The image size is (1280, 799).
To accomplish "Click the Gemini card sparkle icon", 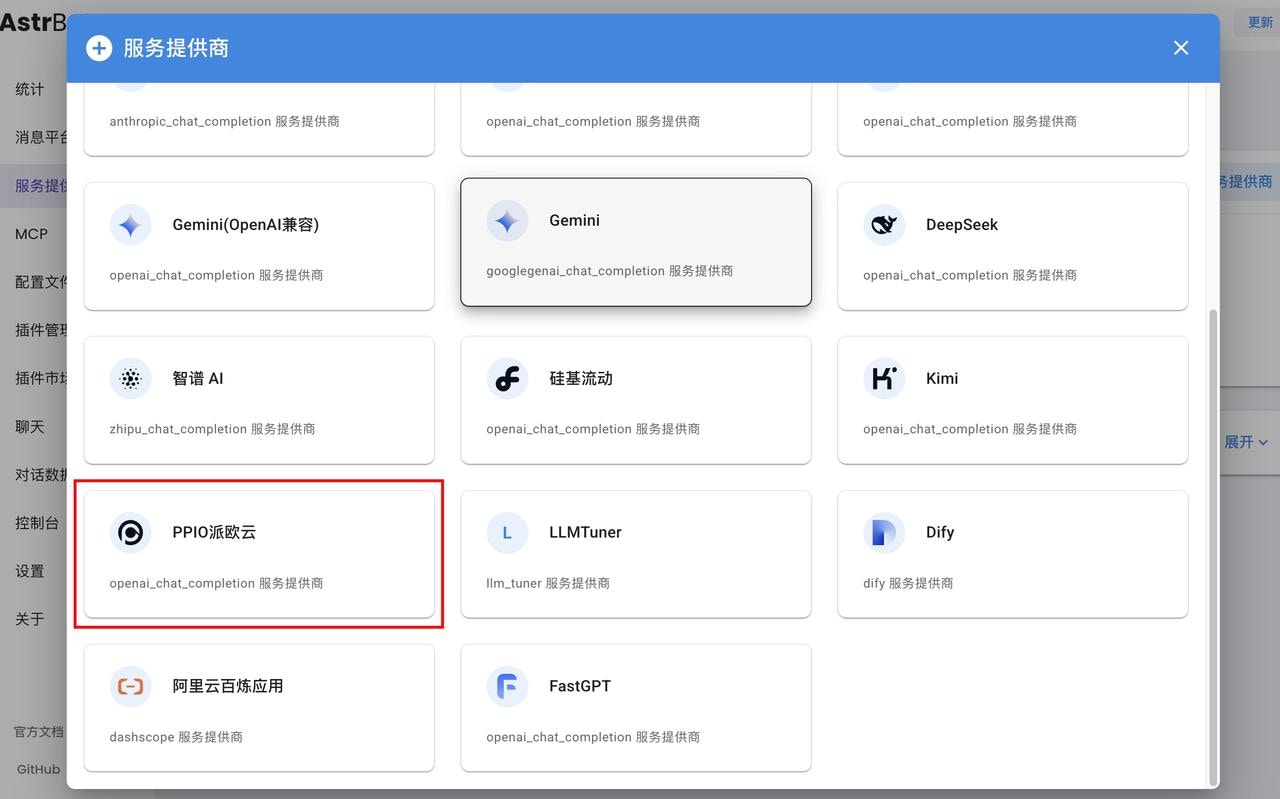I will click(x=507, y=221).
